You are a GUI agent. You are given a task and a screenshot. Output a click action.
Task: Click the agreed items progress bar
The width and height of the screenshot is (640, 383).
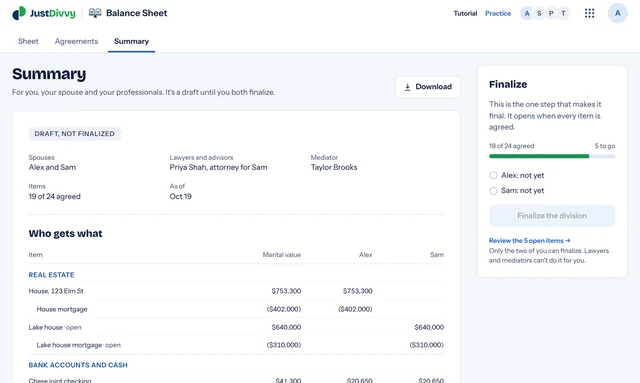pyautogui.click(x=552, y=156)
